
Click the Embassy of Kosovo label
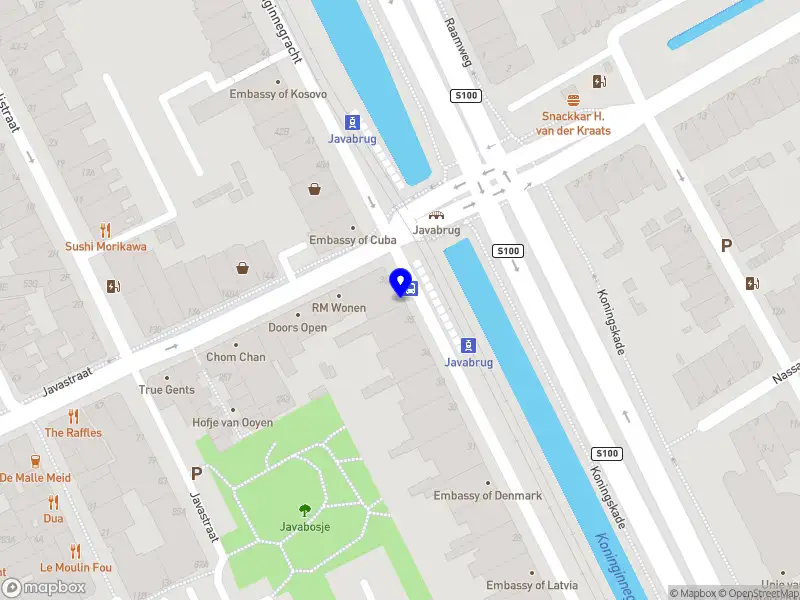[x=278, y=94]
